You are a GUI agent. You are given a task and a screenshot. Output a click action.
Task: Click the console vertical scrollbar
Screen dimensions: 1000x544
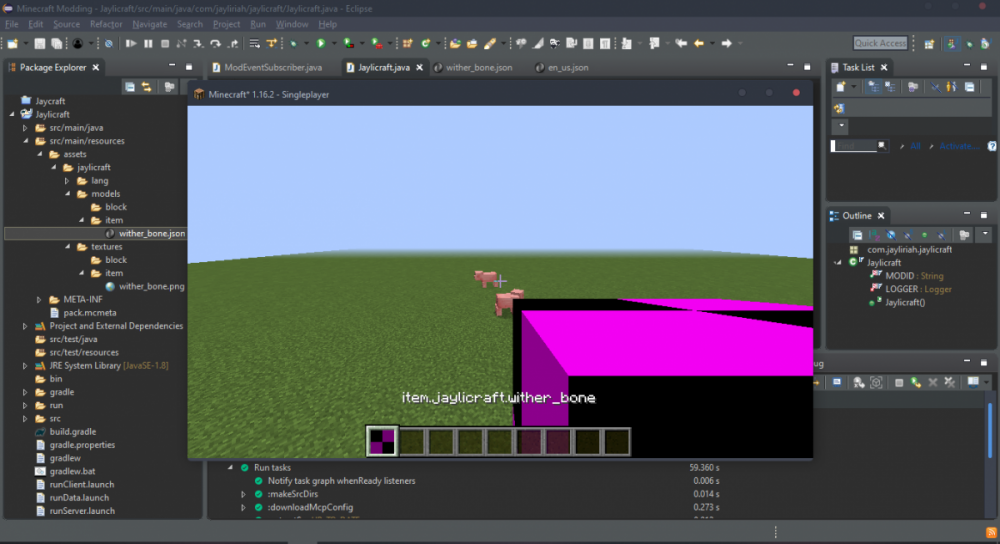tap(990, 430)
